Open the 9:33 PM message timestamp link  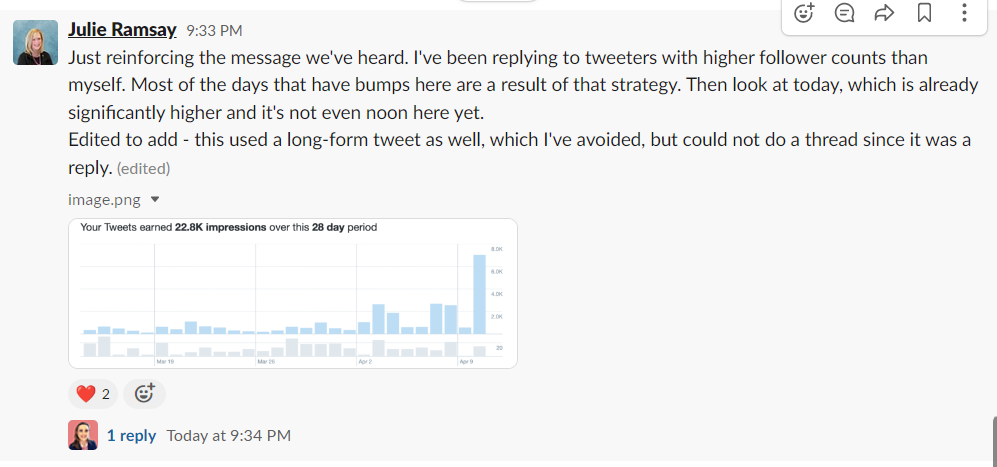[x=214, y=31]
